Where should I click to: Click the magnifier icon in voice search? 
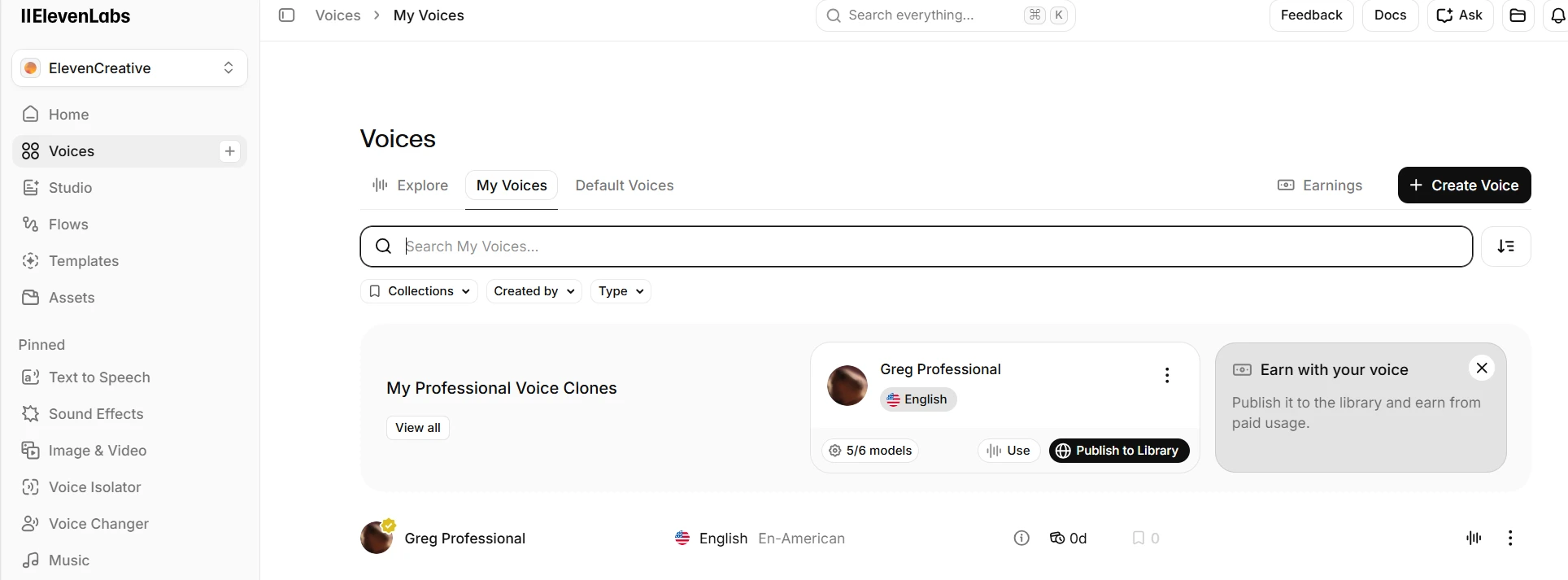coord(383,246)
